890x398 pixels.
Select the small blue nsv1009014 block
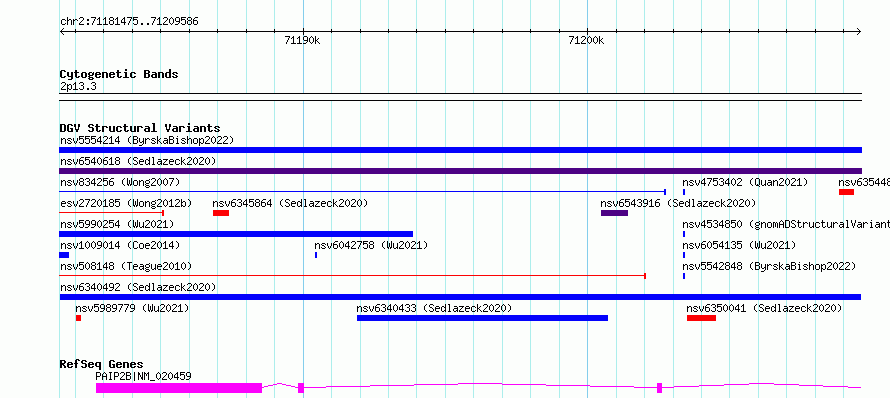[x=64, y=255]
